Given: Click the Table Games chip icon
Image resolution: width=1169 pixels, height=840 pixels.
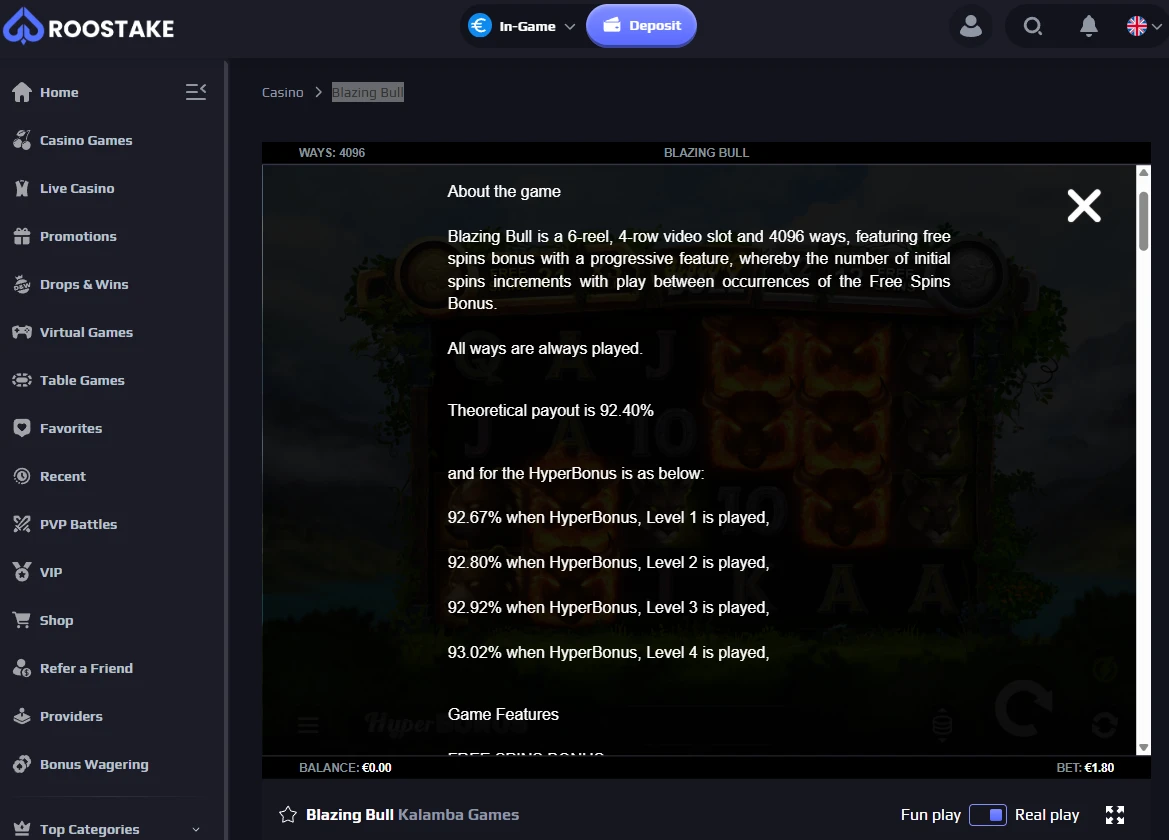Looking at the screenshot, I should point(22,380).
